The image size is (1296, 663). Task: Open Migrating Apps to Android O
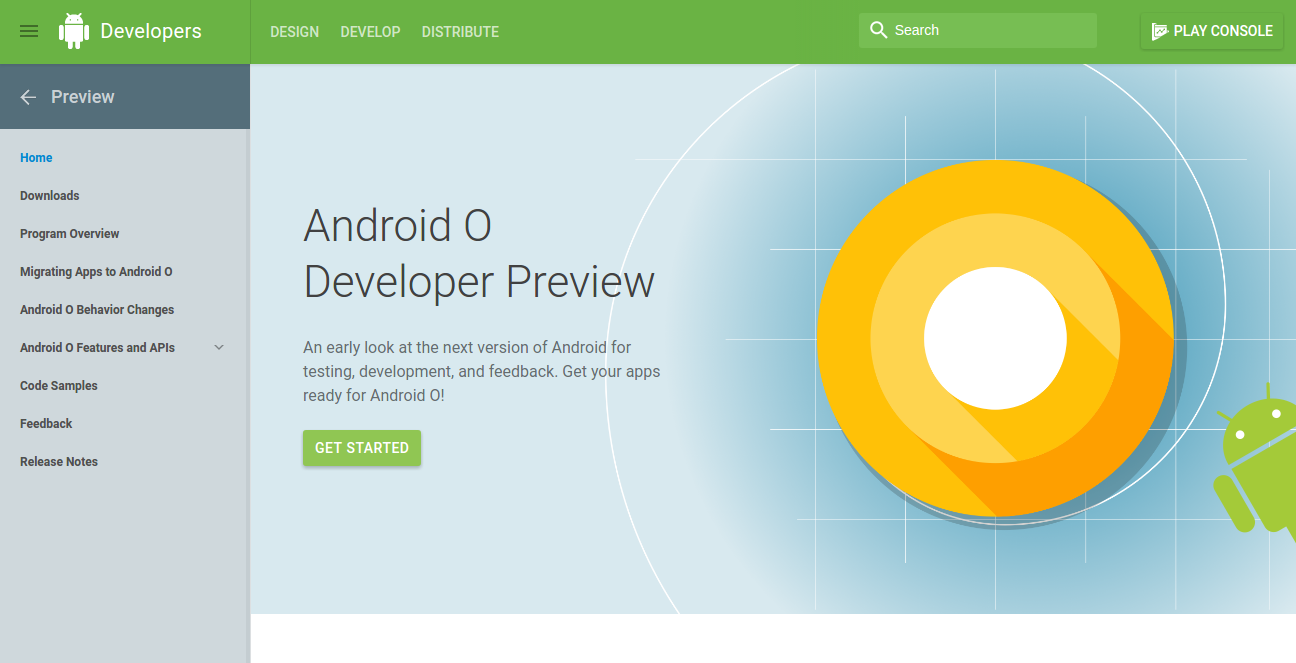tap(96, 272)
